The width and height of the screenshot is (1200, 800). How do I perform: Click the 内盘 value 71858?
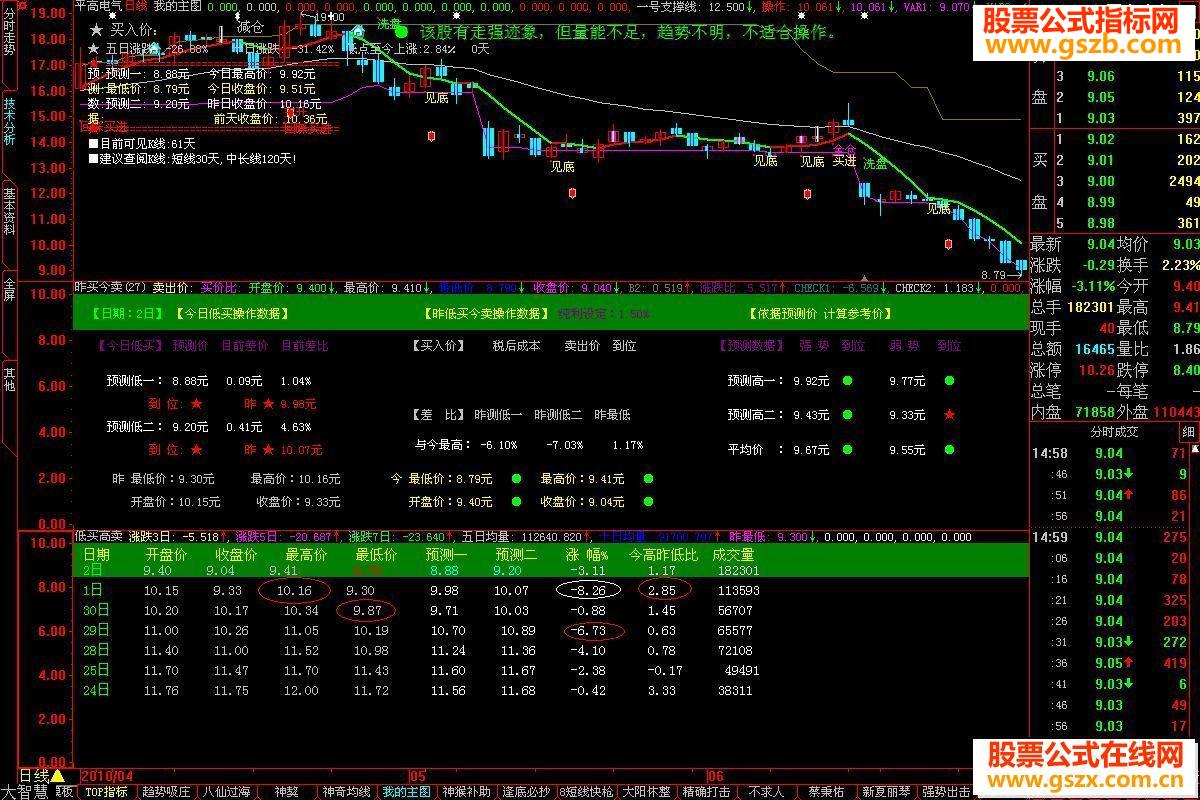(1093, 412)
